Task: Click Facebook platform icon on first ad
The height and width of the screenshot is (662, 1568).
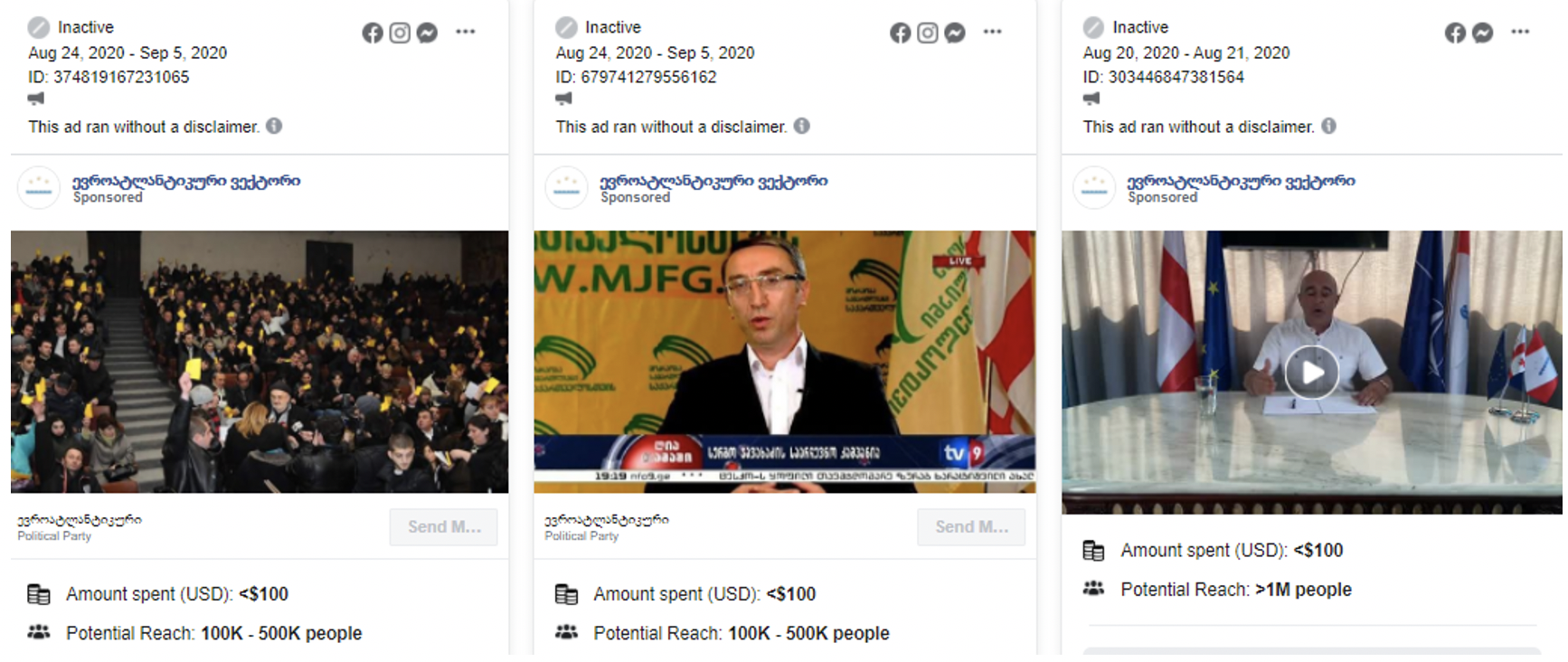Action: tap(373, 33)
